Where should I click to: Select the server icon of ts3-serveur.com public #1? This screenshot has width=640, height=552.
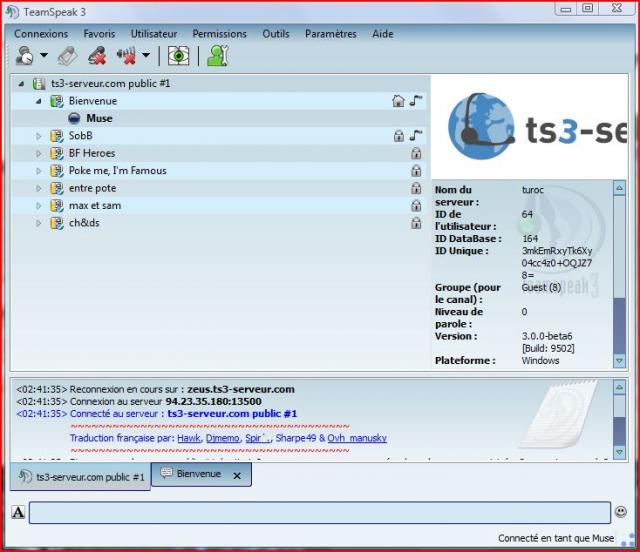click(39, 84)
